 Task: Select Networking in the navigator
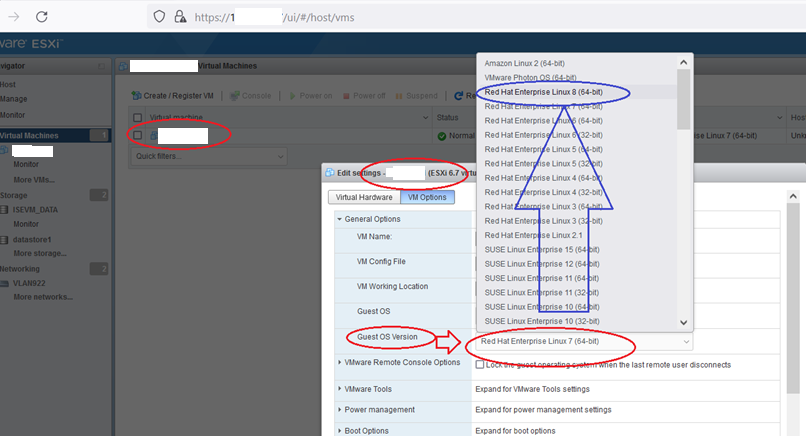point(20,269)
